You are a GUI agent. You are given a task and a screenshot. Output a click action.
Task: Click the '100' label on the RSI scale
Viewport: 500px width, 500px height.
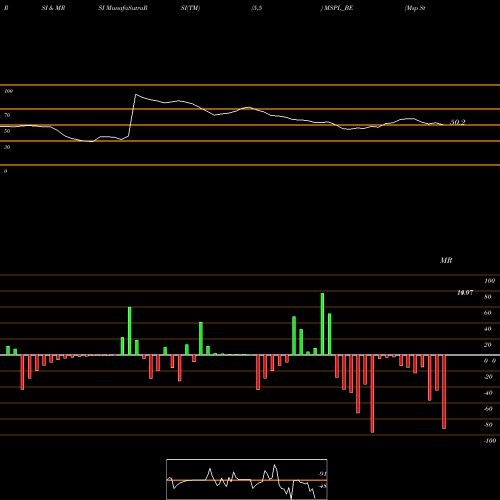(x=8, y=91)
